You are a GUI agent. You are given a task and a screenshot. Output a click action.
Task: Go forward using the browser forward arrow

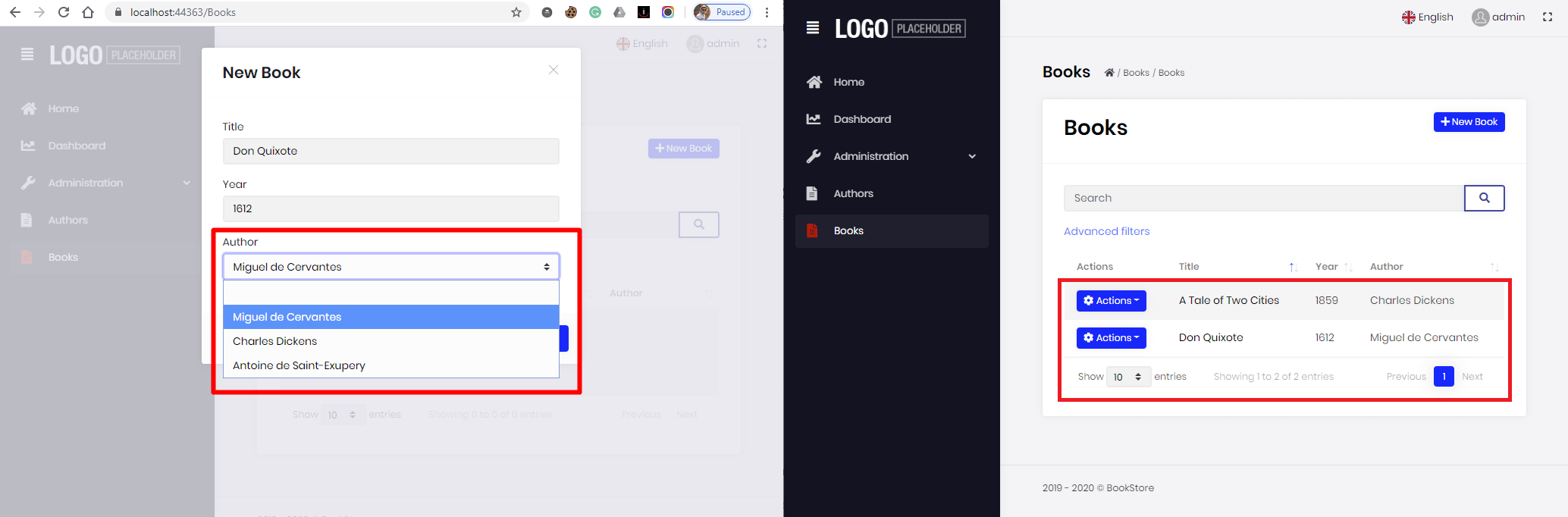pyautogui.click(x=39, y=12)
